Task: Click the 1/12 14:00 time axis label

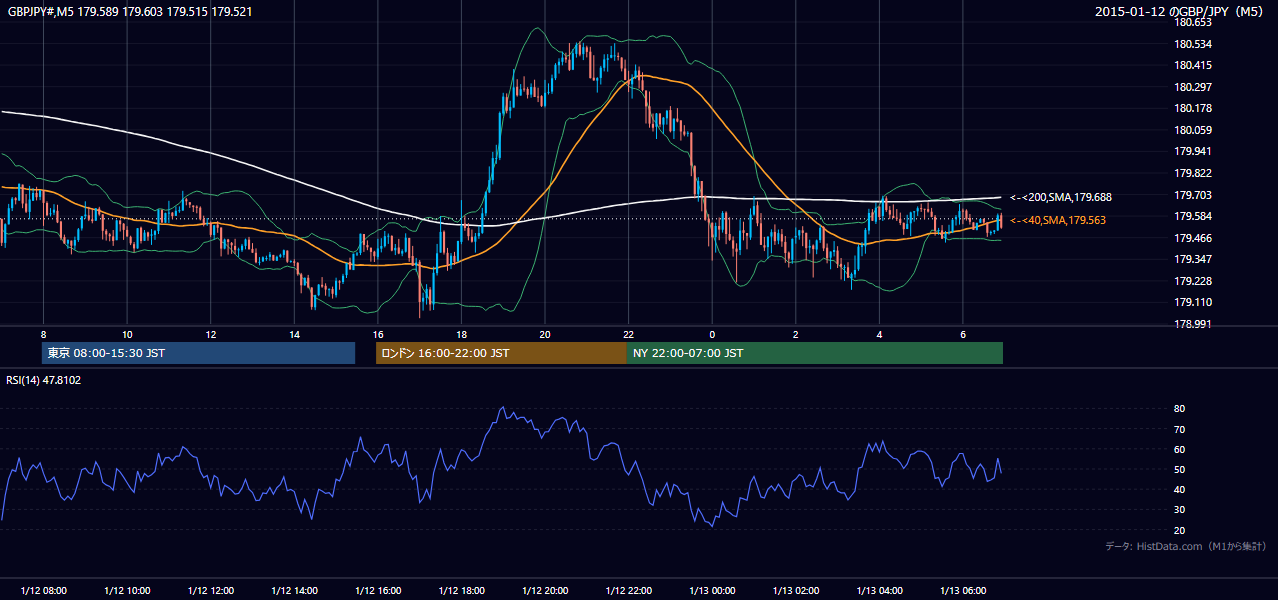Action: tap(294, 590)
